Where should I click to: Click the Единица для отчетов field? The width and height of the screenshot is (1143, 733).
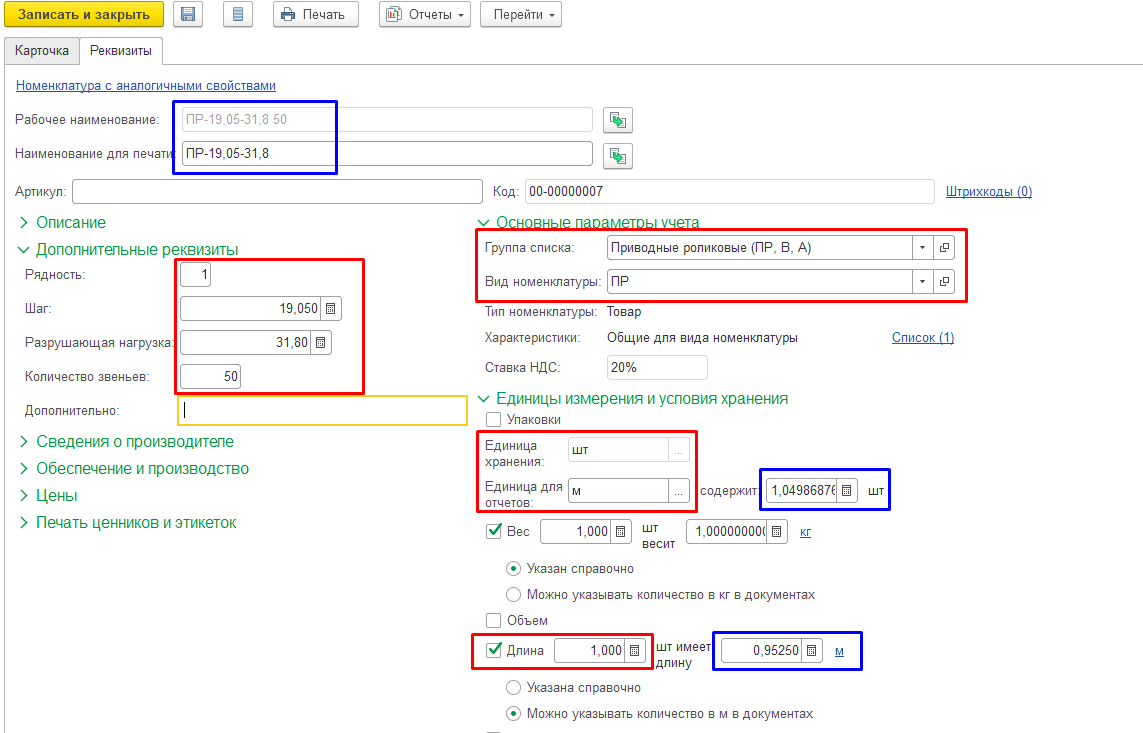tap(618, 491)
